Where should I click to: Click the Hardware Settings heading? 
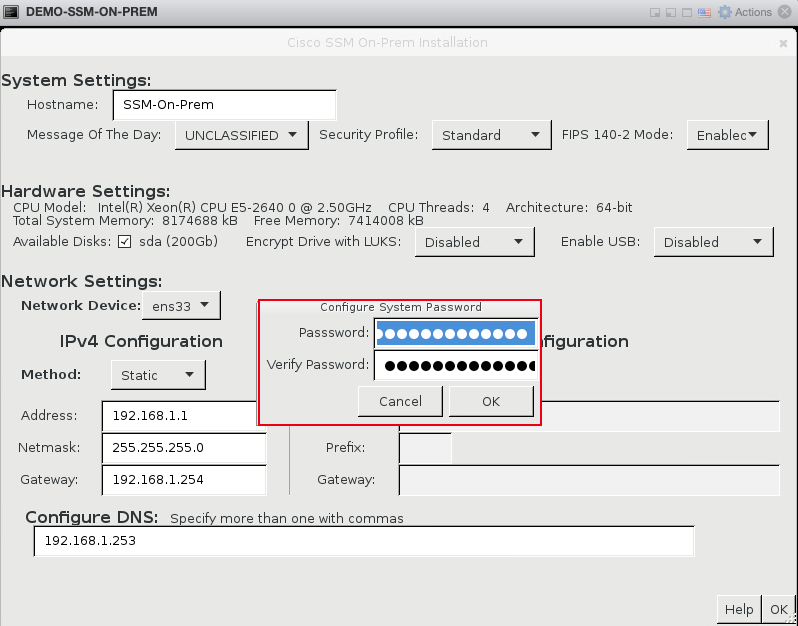tap(86, 191)
